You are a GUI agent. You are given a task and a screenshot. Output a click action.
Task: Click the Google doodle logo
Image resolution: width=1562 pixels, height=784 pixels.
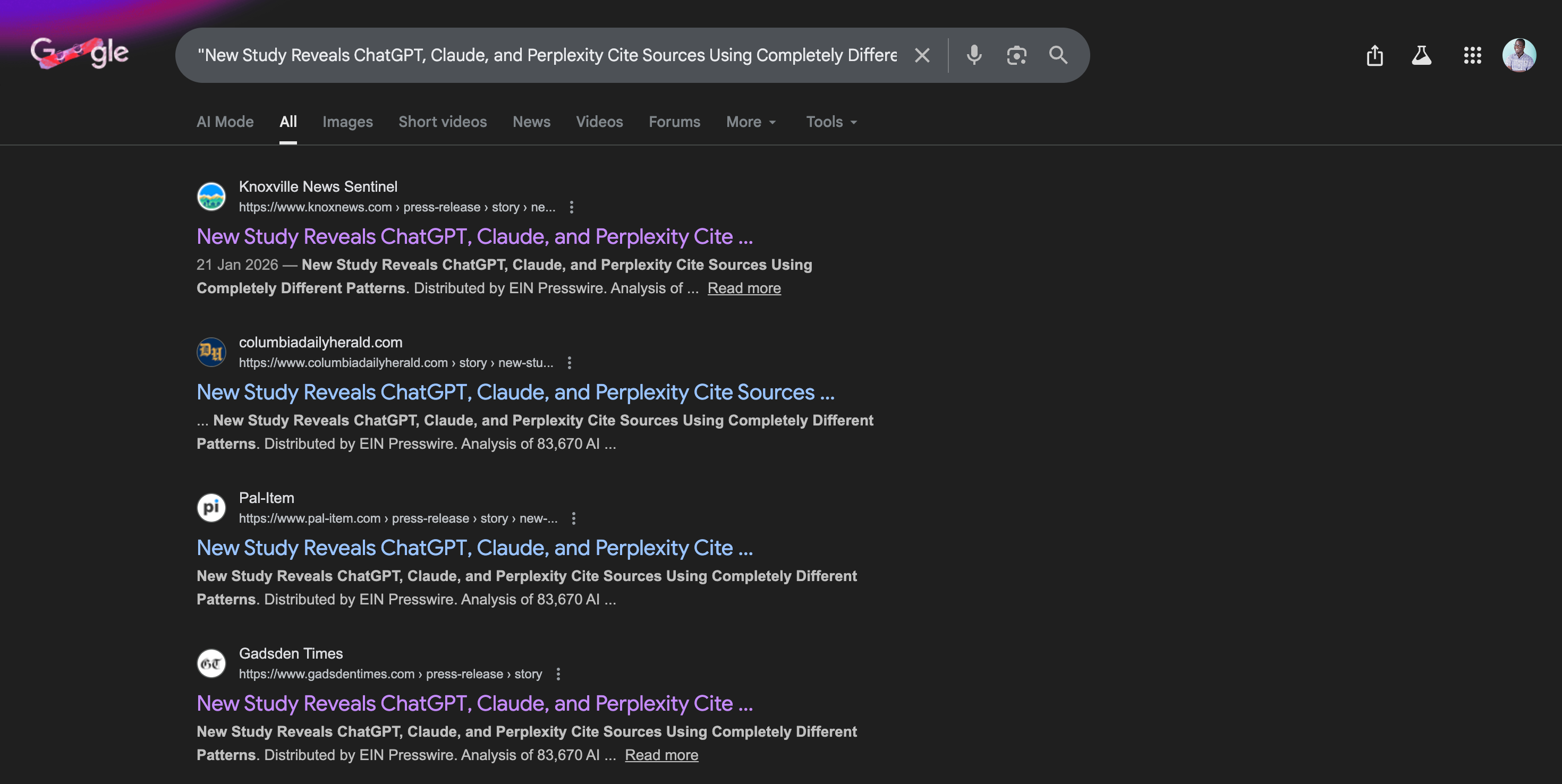coord(80,53)
